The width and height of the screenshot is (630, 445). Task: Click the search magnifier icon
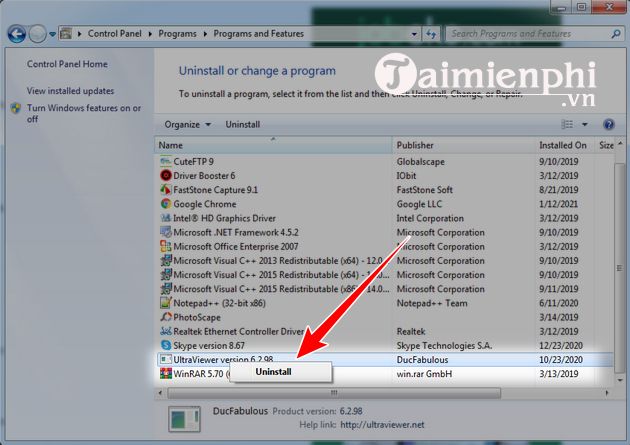click(616, 34)
